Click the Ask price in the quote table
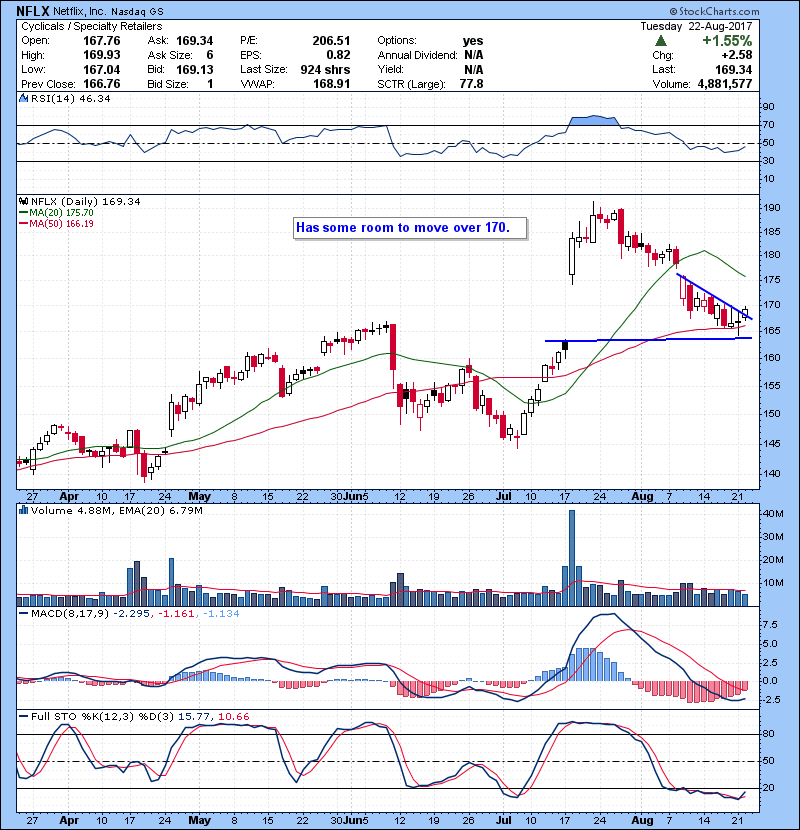Screen dimensions: 800x830 (x=194, y=41)
